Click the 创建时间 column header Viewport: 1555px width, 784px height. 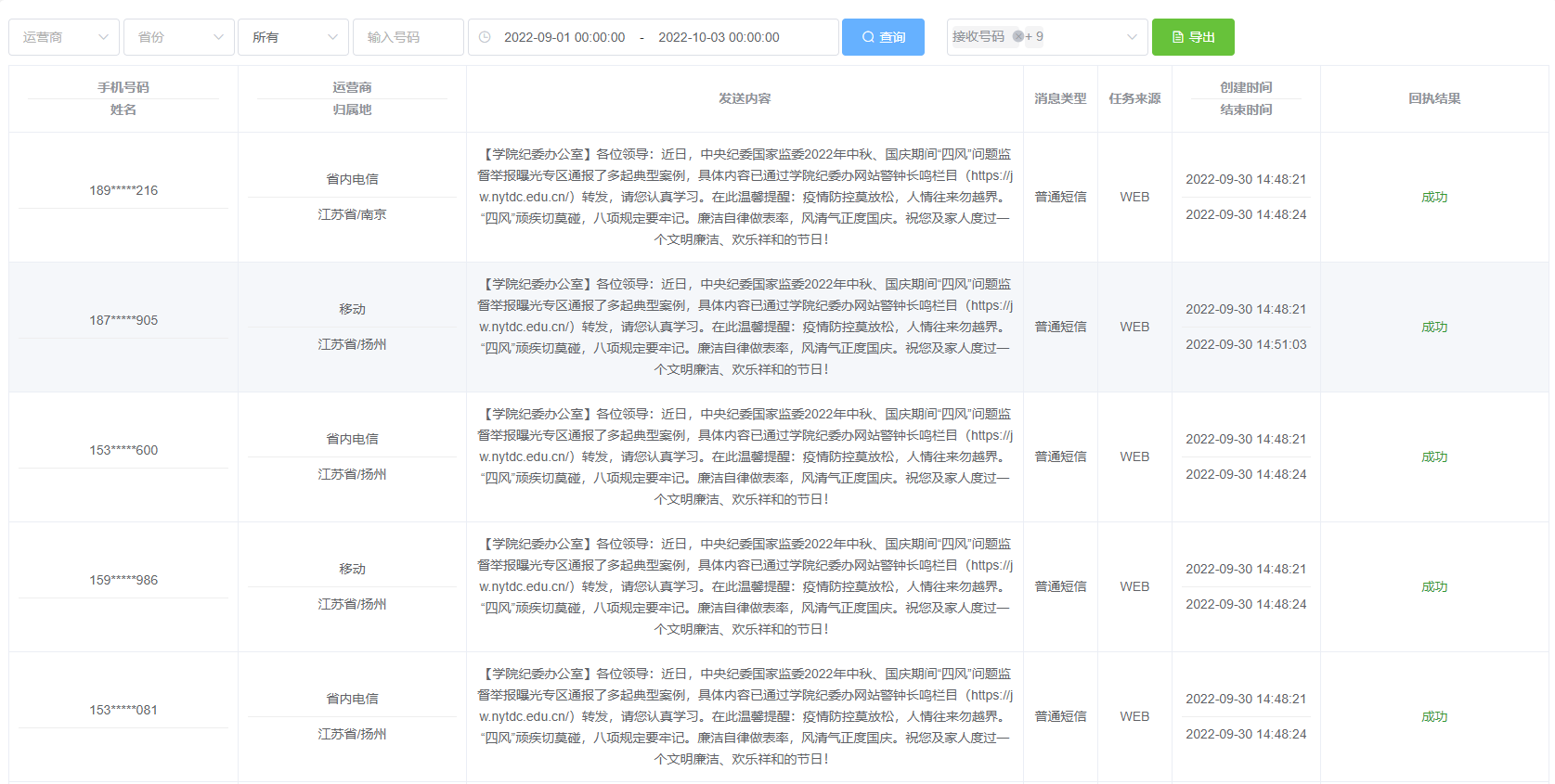pyautogui.click(x=1246, y=87)
